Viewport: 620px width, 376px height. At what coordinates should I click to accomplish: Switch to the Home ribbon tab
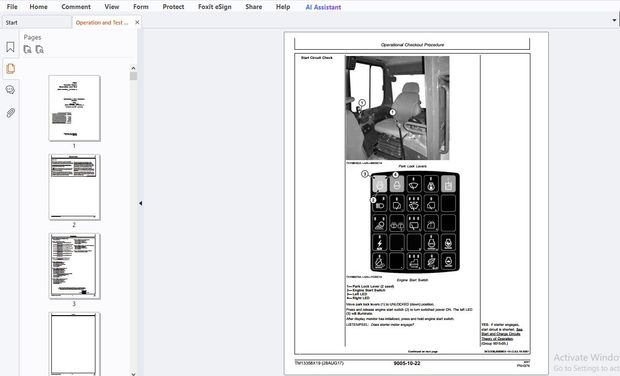point(38,7)
